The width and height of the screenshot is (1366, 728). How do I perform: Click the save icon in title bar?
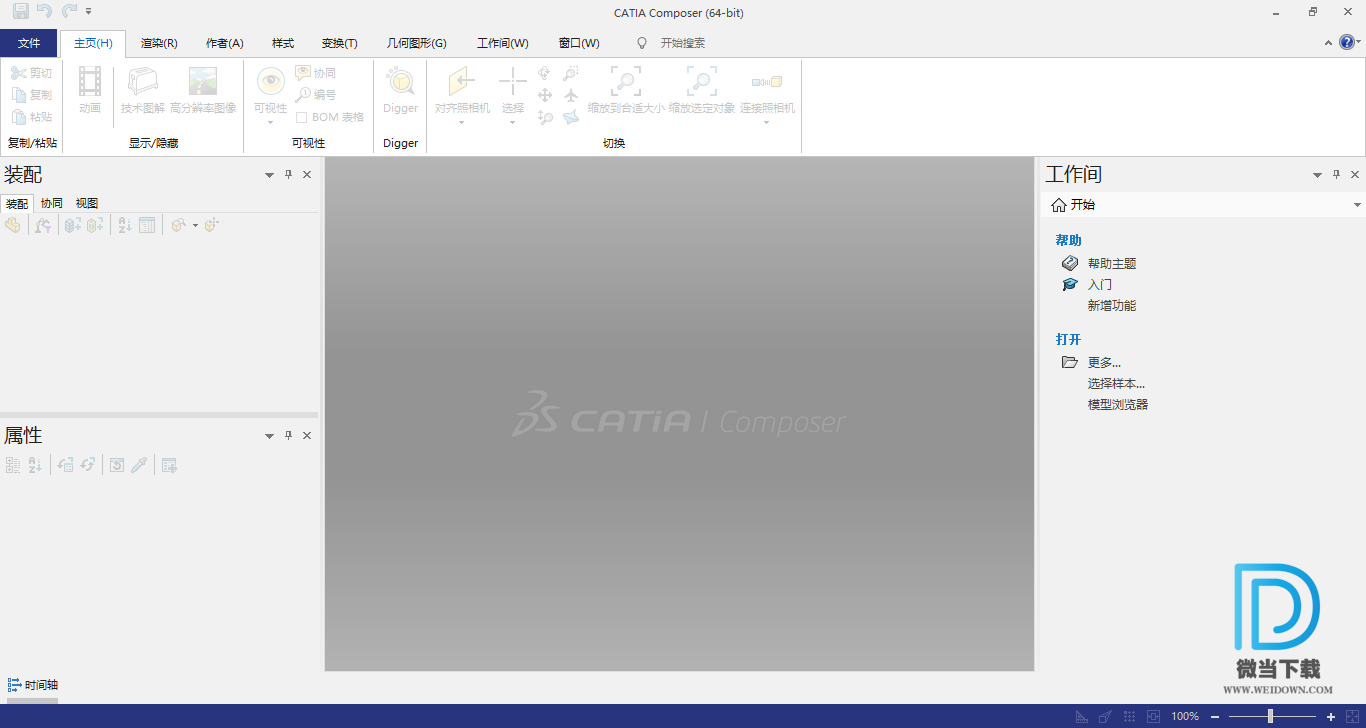(21, 11)
